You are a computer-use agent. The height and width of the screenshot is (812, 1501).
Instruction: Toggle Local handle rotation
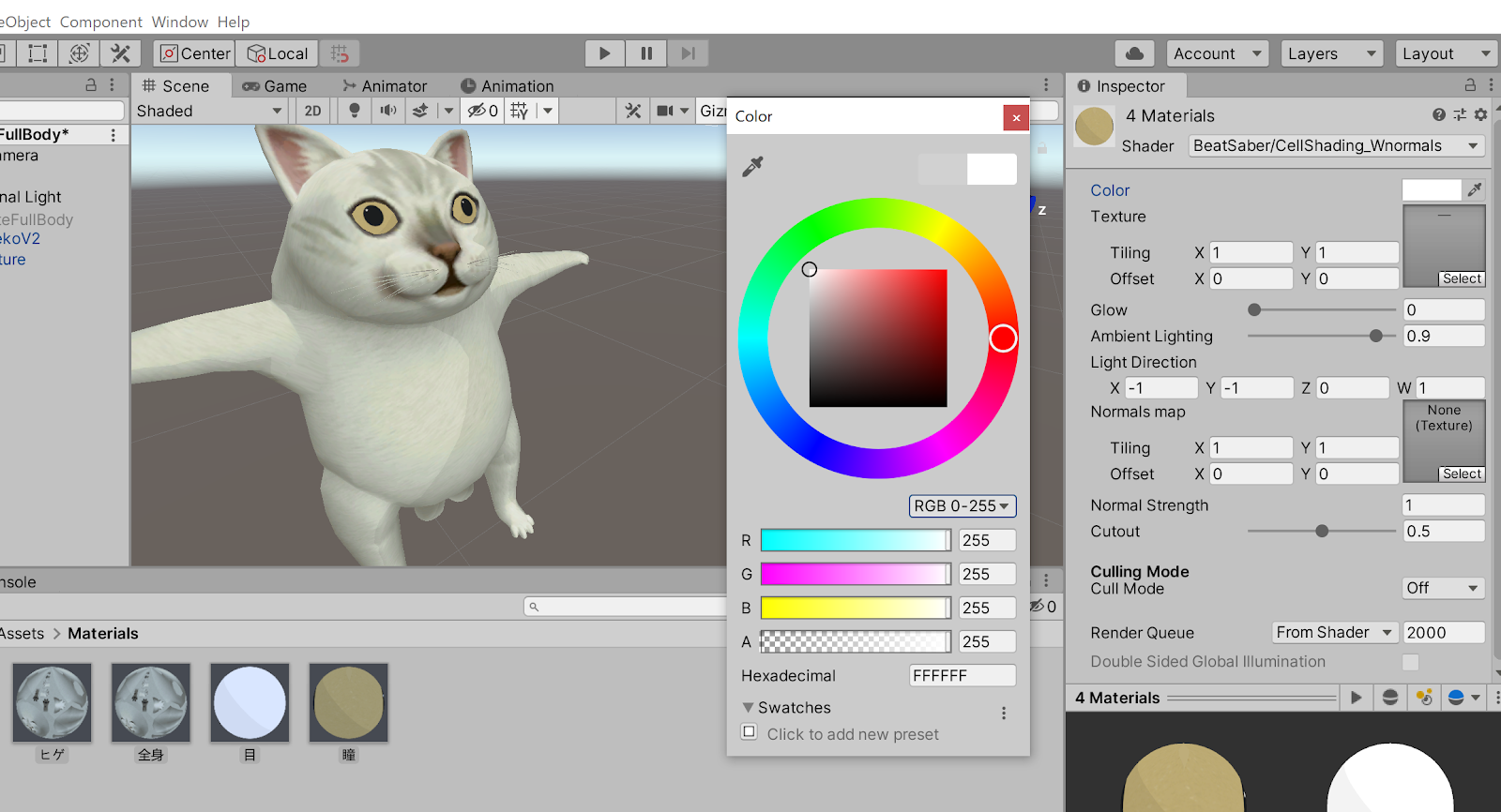(x=278, y=53)
